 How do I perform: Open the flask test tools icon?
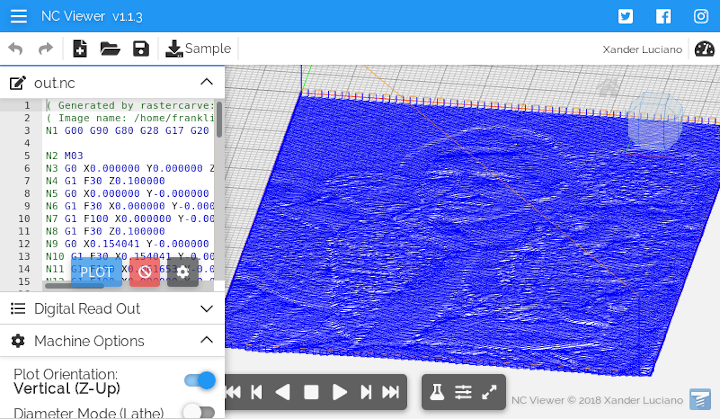(x=437, y=392)
